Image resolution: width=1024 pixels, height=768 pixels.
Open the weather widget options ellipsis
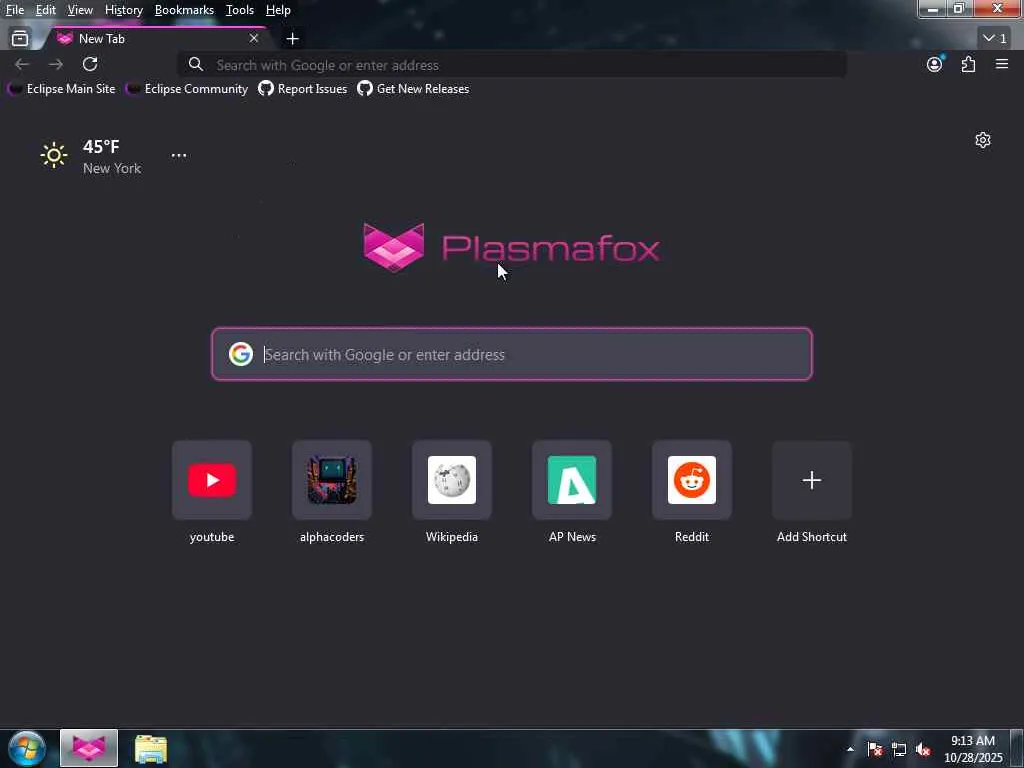[x=179, y=155]
